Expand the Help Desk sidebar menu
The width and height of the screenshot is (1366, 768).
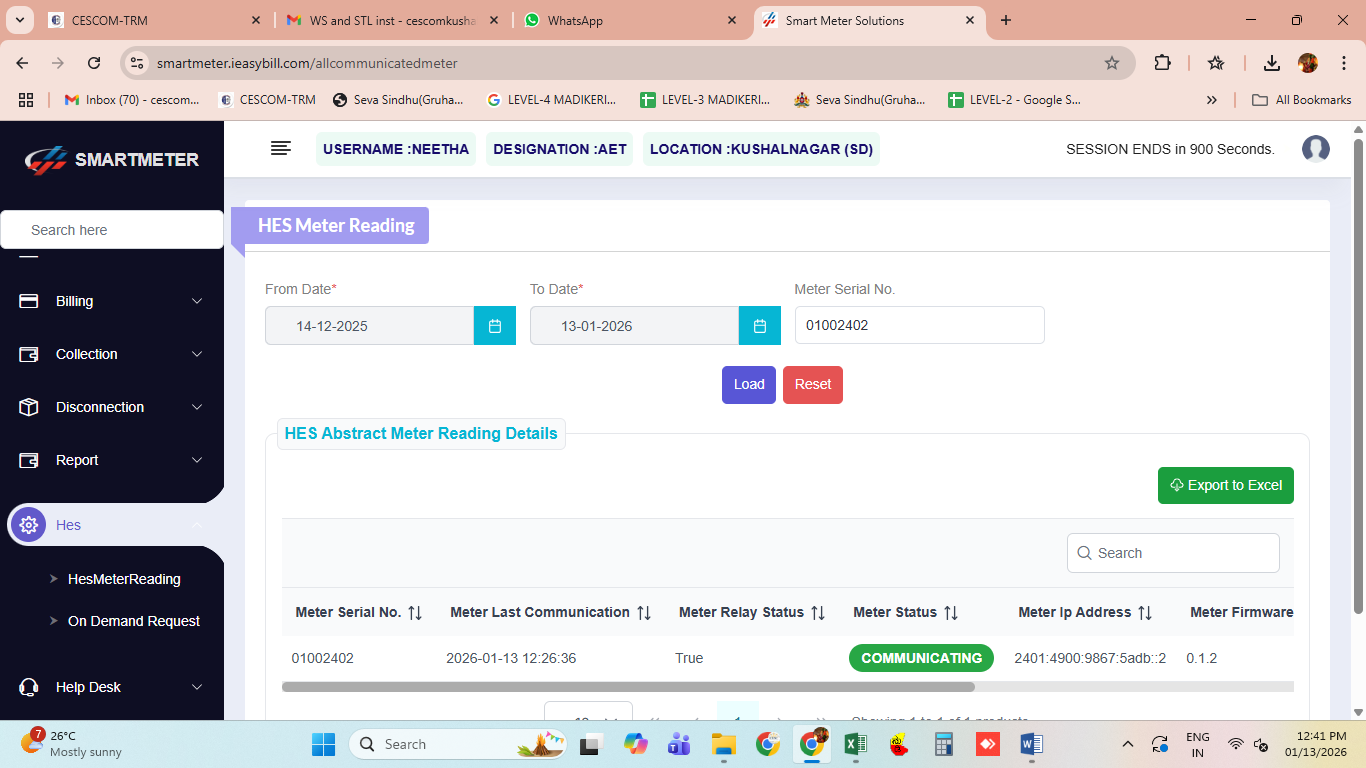[112, 687]
